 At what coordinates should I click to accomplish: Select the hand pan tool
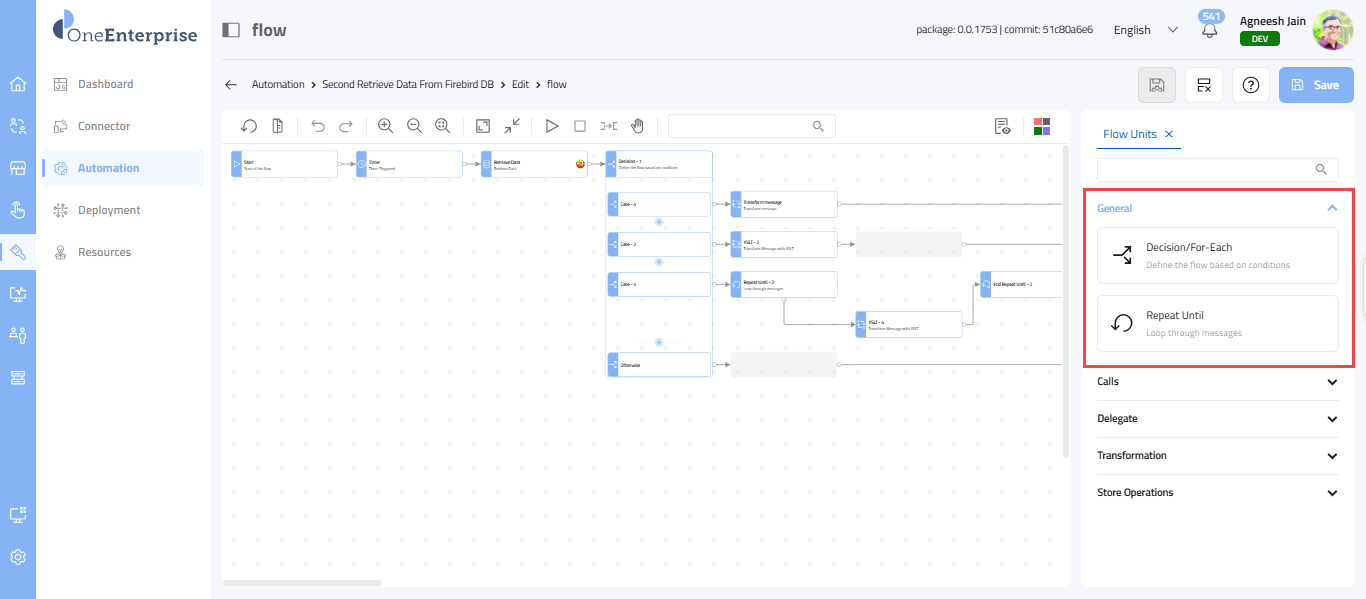click(x=637, y=126)
